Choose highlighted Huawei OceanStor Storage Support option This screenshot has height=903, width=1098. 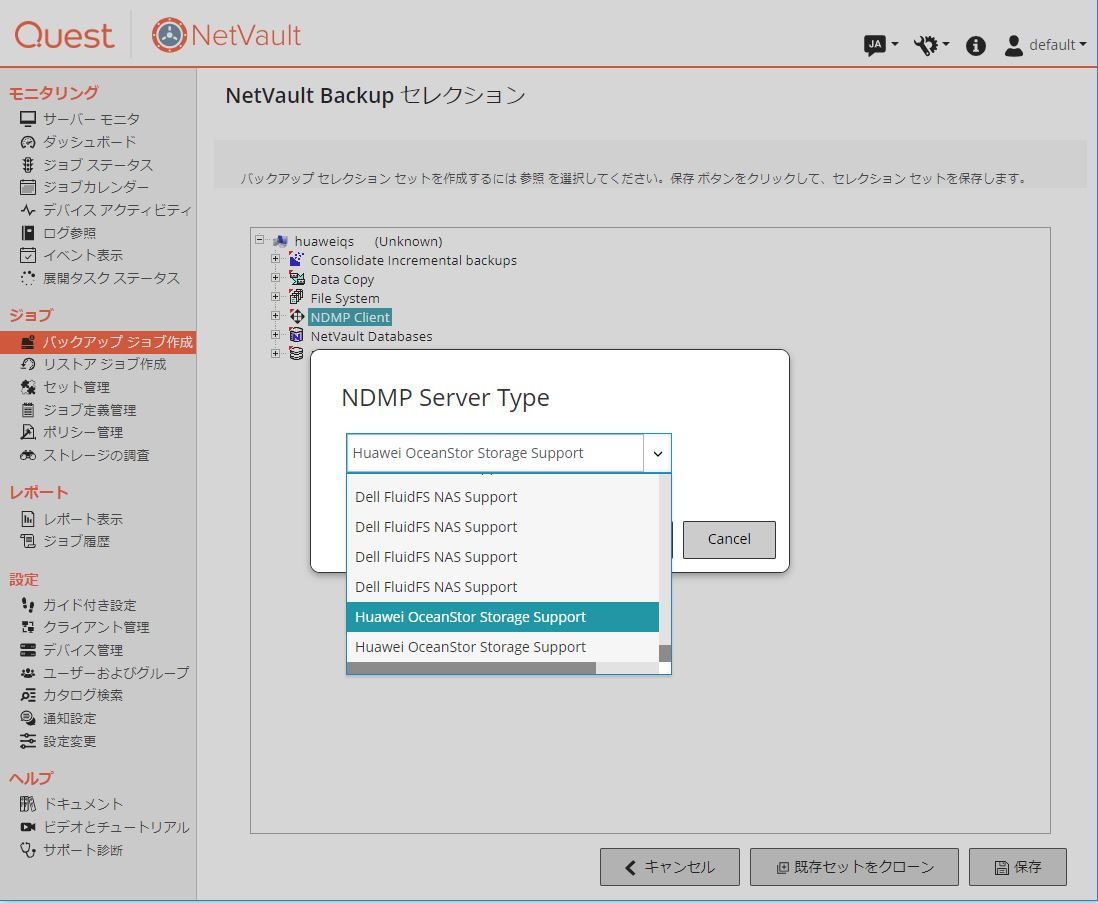pos(503,617)
